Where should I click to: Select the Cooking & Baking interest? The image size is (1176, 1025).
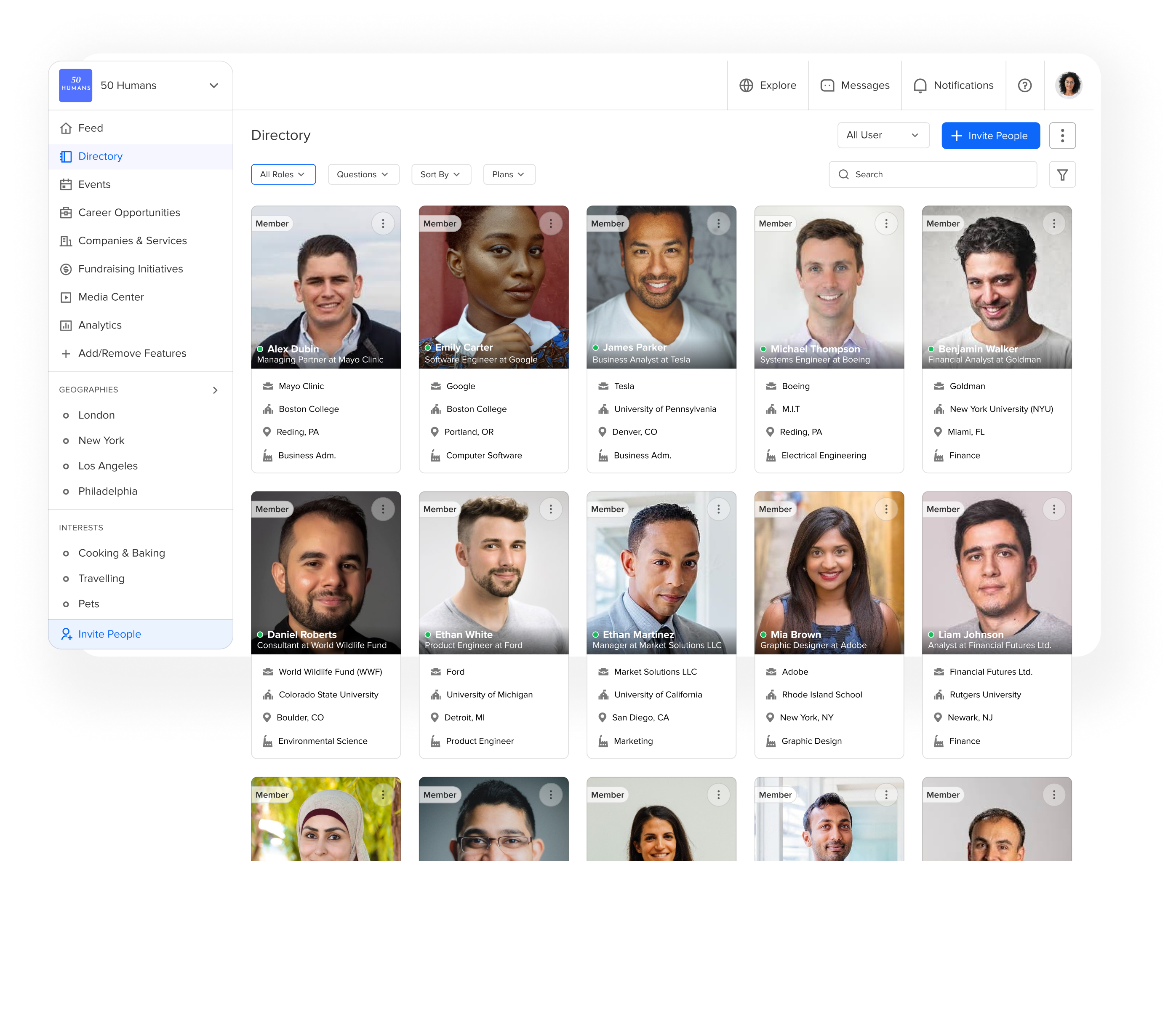[x=121, y=553]
